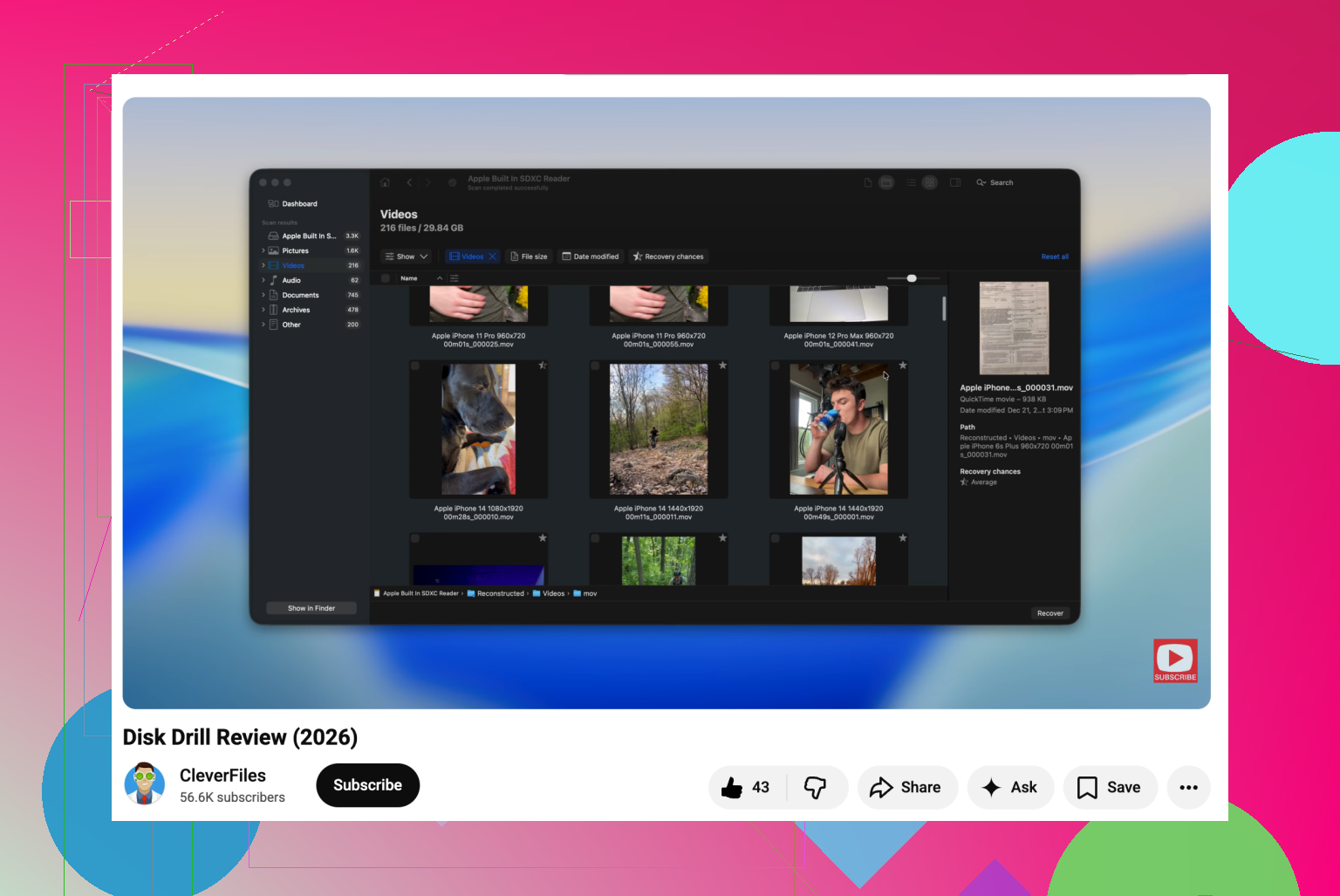The image size is (1340, 896).
Task: Select the man drinking video thumbnail
Action: (x=838, y=429)
